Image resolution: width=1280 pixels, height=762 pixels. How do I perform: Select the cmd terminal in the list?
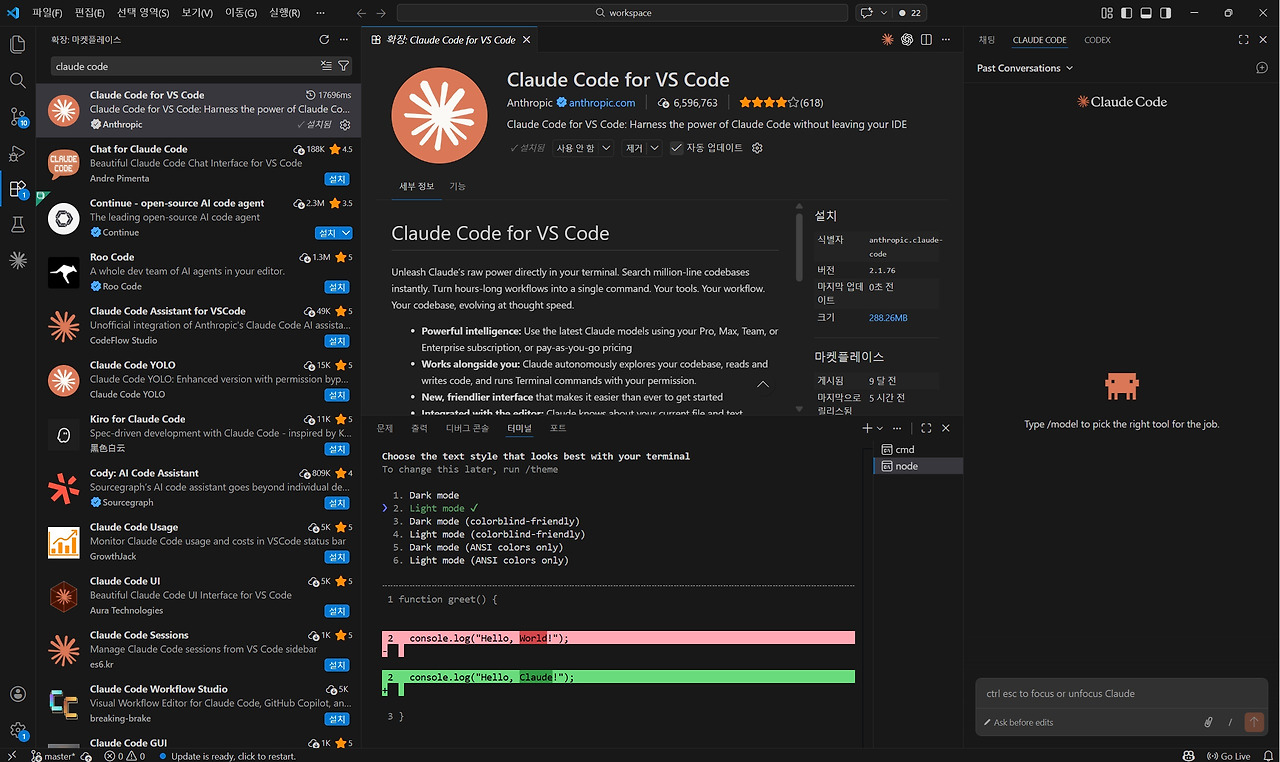point(918,450)
